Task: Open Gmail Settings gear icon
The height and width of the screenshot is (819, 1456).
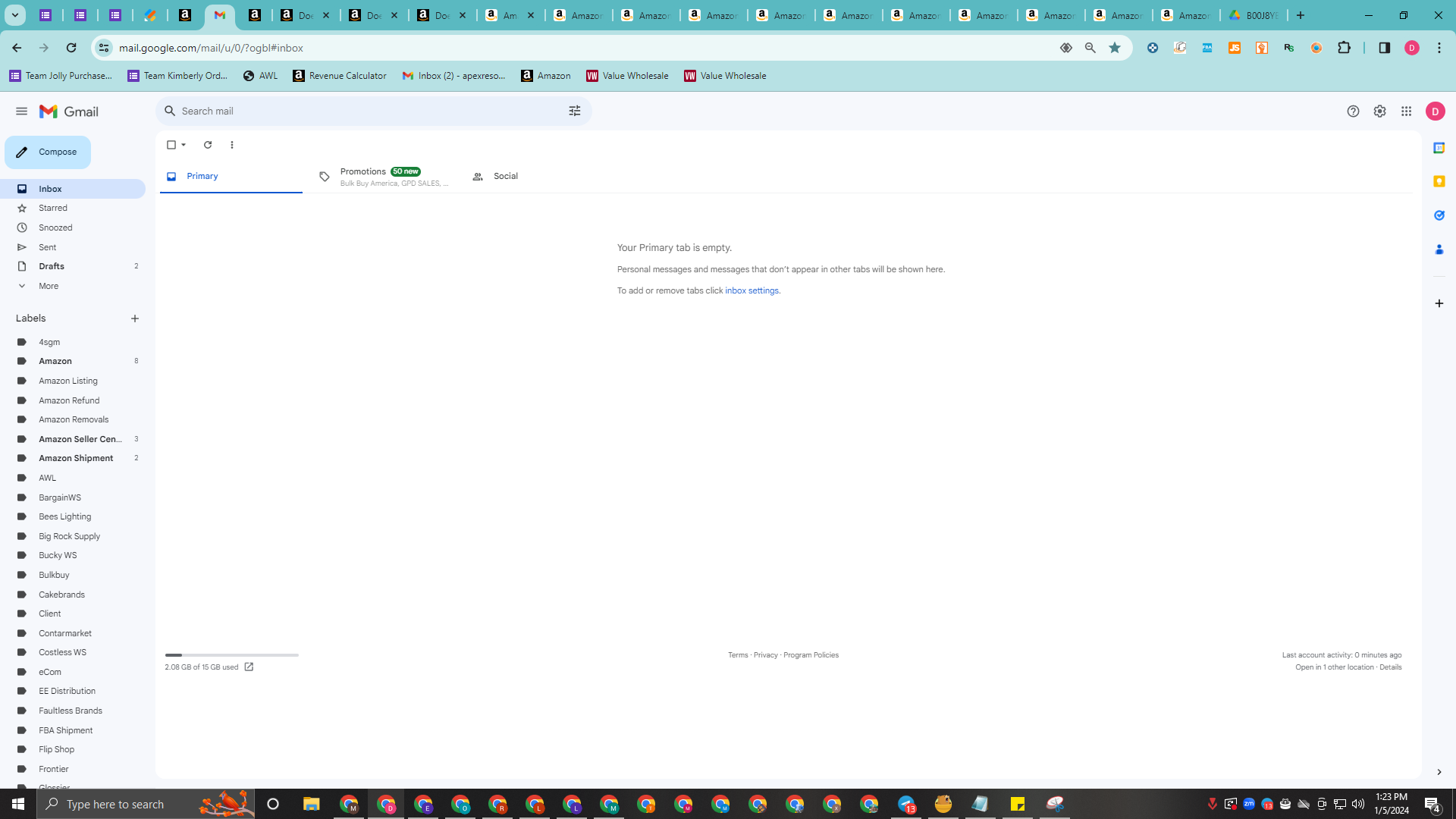Action: click(1379, 111)
